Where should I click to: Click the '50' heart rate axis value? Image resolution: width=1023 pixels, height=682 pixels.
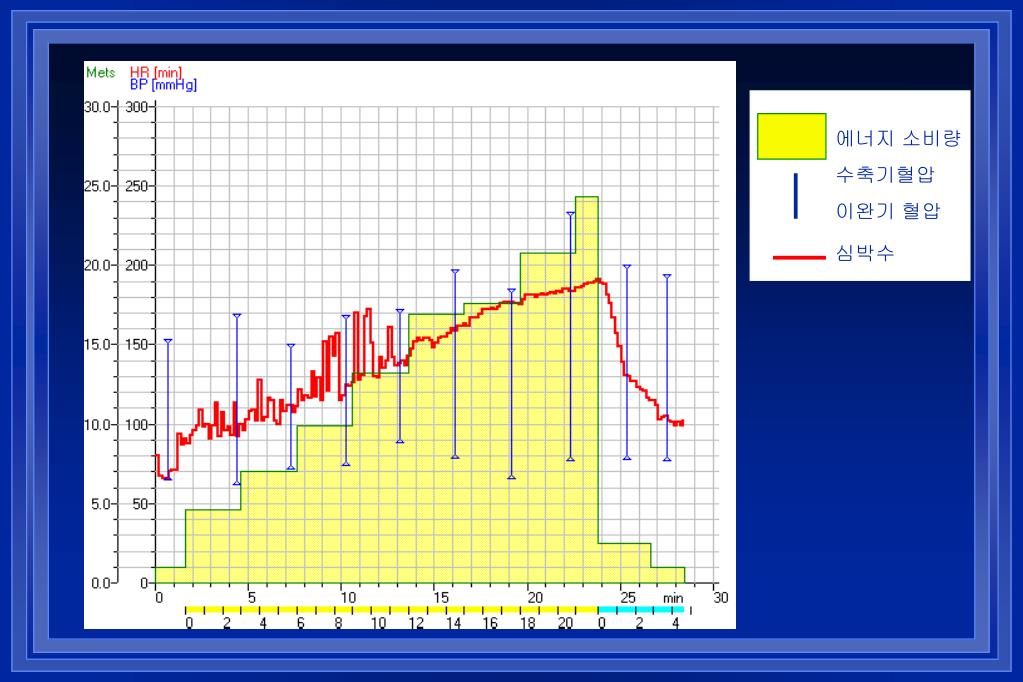(x=140, y=504)
